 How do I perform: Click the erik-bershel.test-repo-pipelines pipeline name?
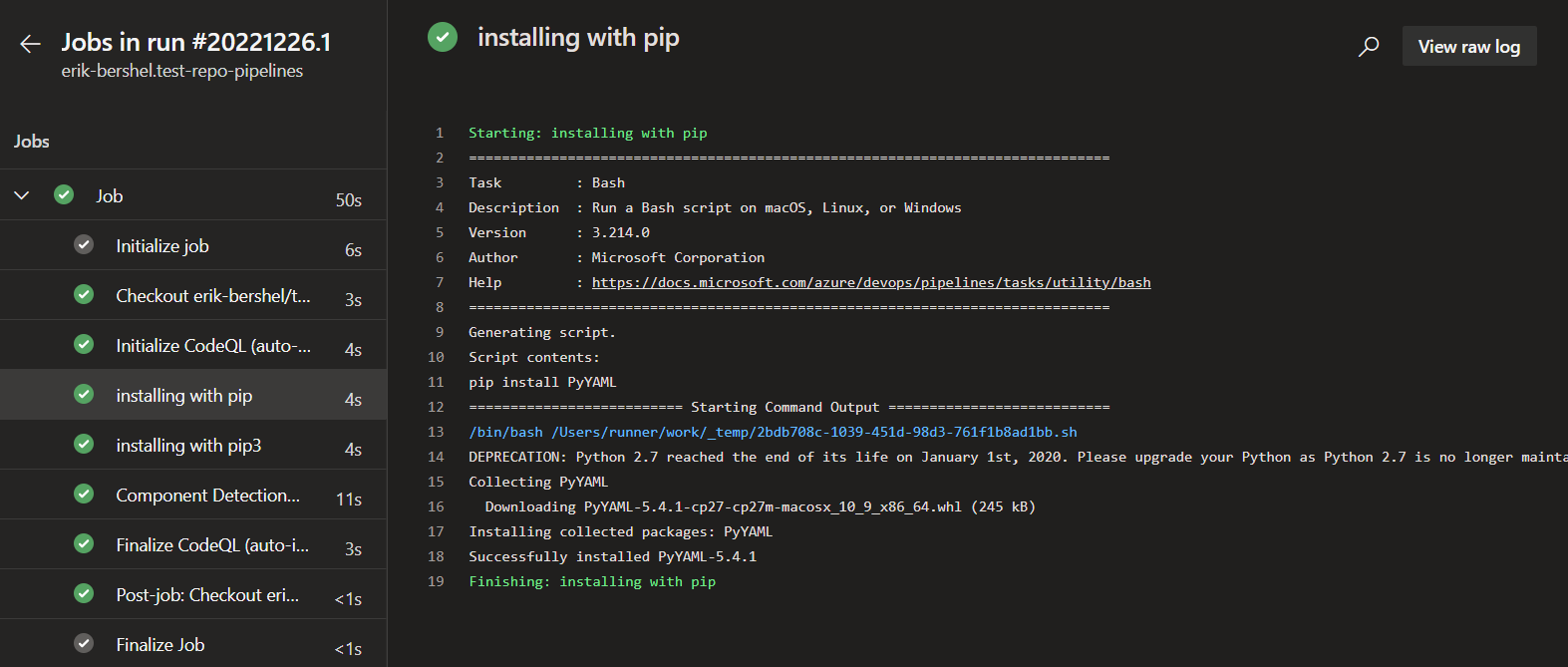click(182, 71)
